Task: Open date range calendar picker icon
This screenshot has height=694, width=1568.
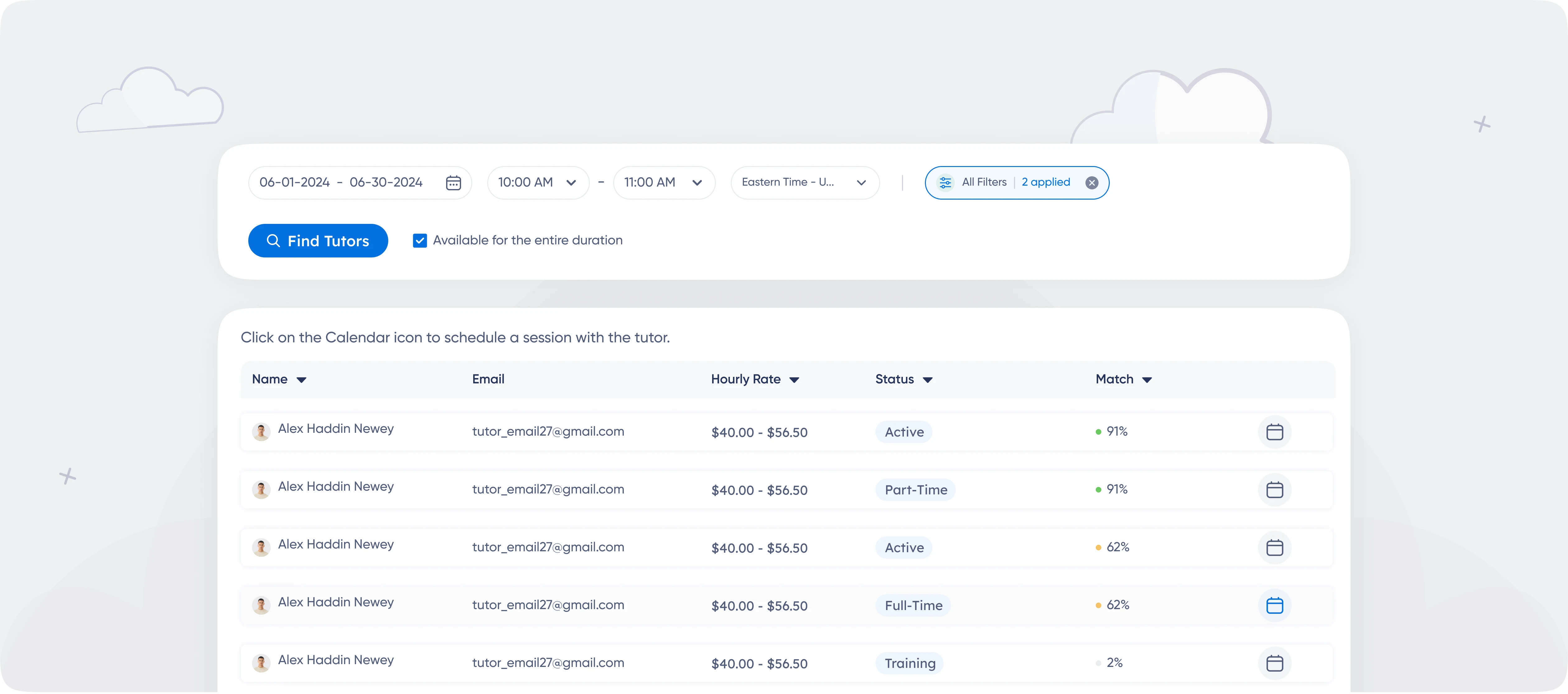Action: point(454,183)
